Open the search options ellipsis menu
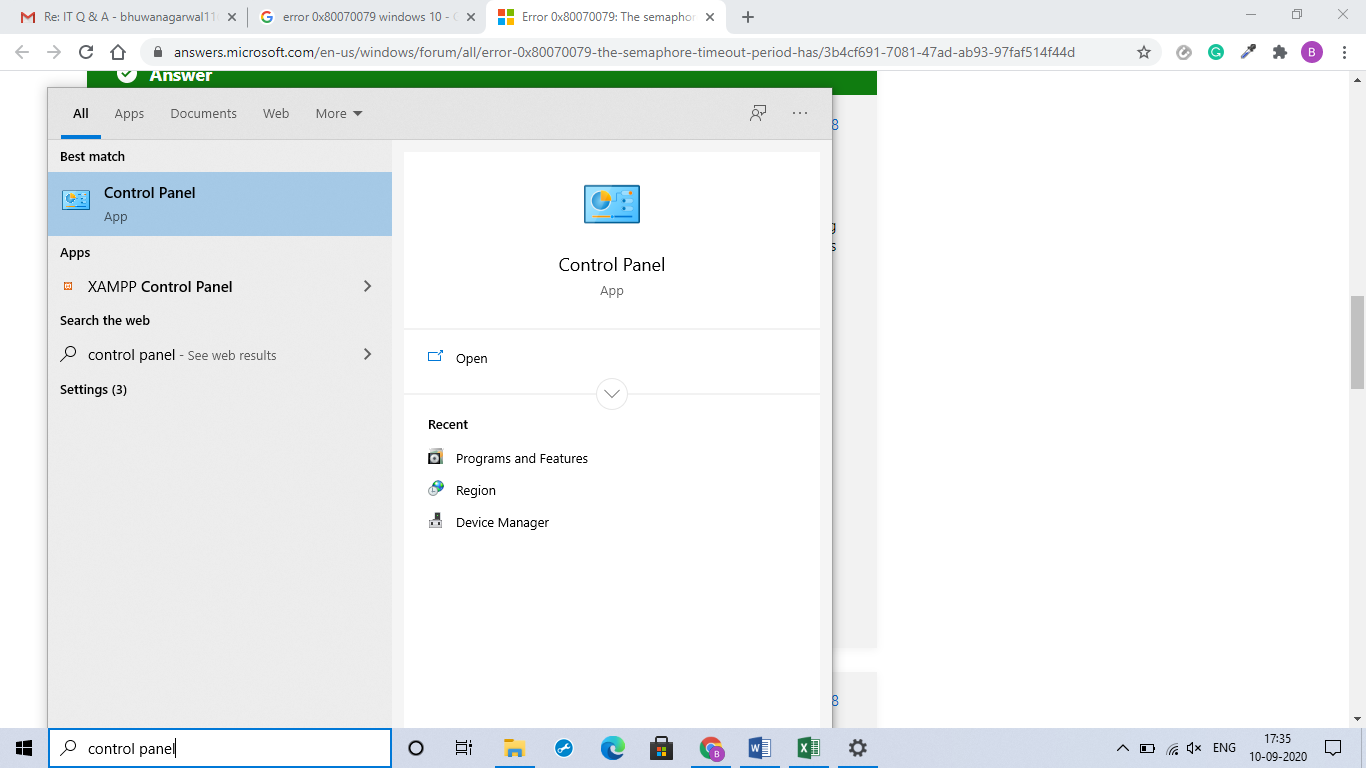Screen dimensions: 1366x768 click(800, 113)
